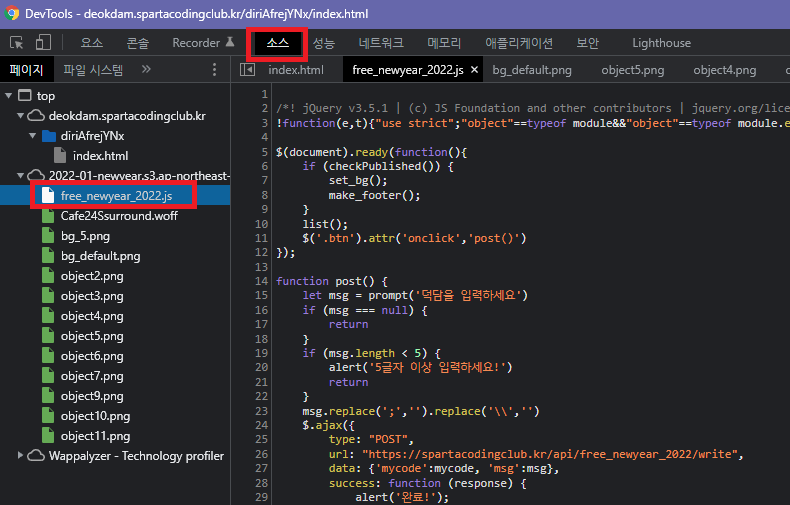Open bg_5.png in the file tree

click(85, 236)
